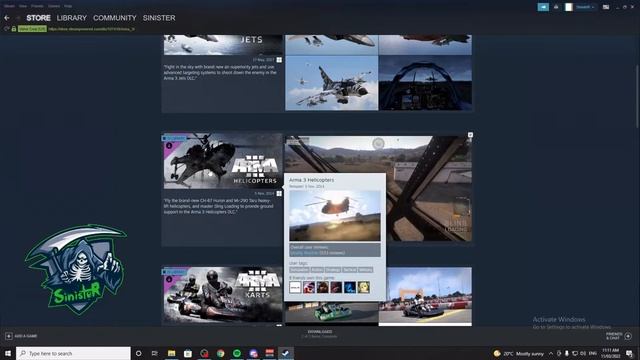This screenshot has height=360, width=640.
Task: Click the Cortana circle icon
Action: [x=138, y=353]
